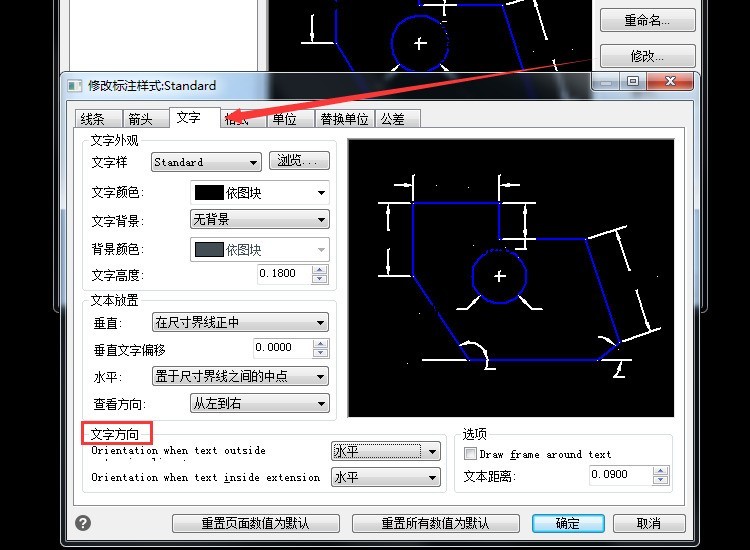Increase 文本距离 with up arrow
This screenshot has width=750, height=550.
pos(661,471)
